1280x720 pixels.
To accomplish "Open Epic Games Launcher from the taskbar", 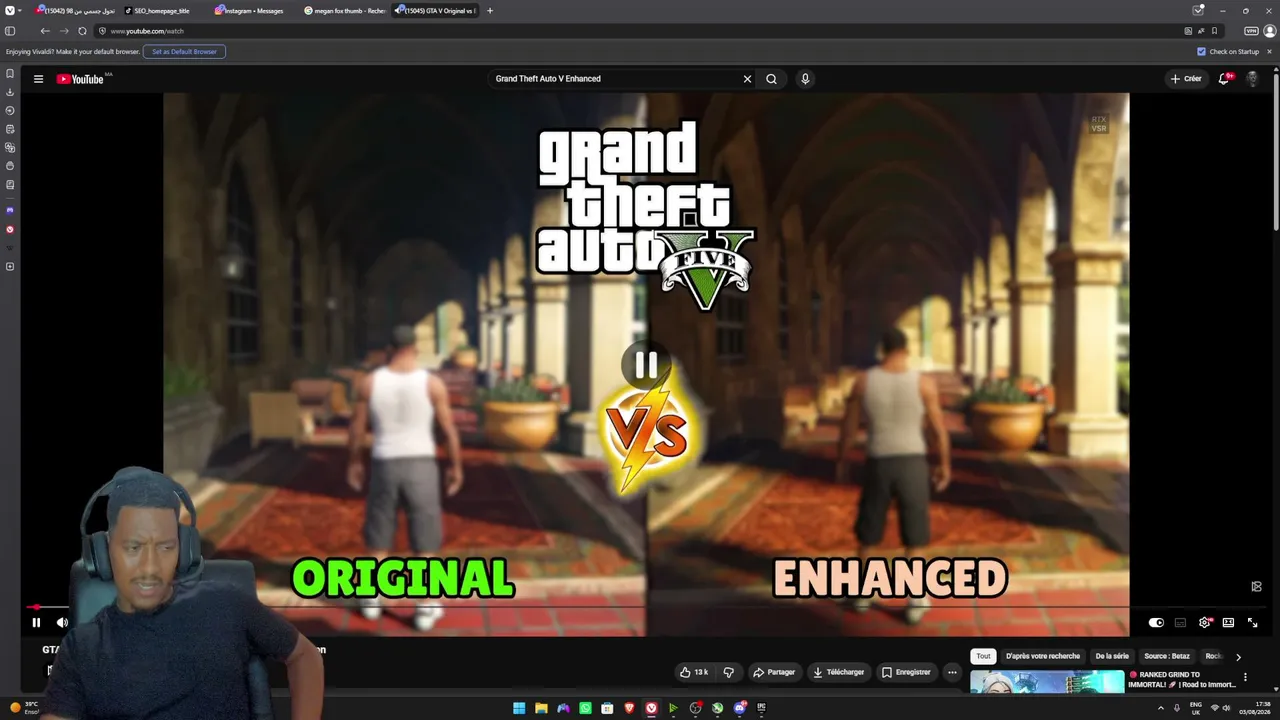I will pyautogui.click(x=761, y=708).
